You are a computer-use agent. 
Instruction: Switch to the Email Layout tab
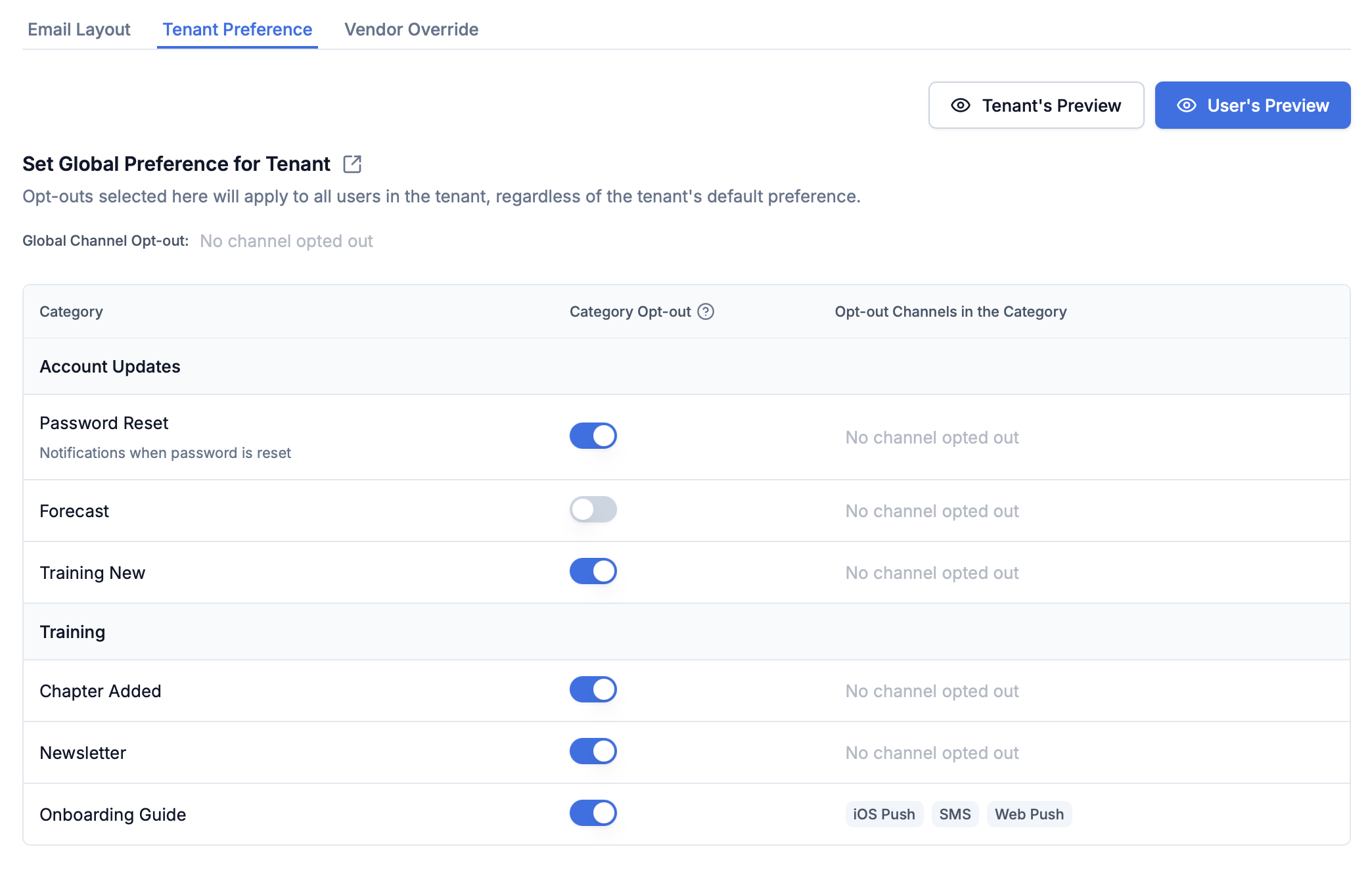pyautogui.click(x=79, y=30)
